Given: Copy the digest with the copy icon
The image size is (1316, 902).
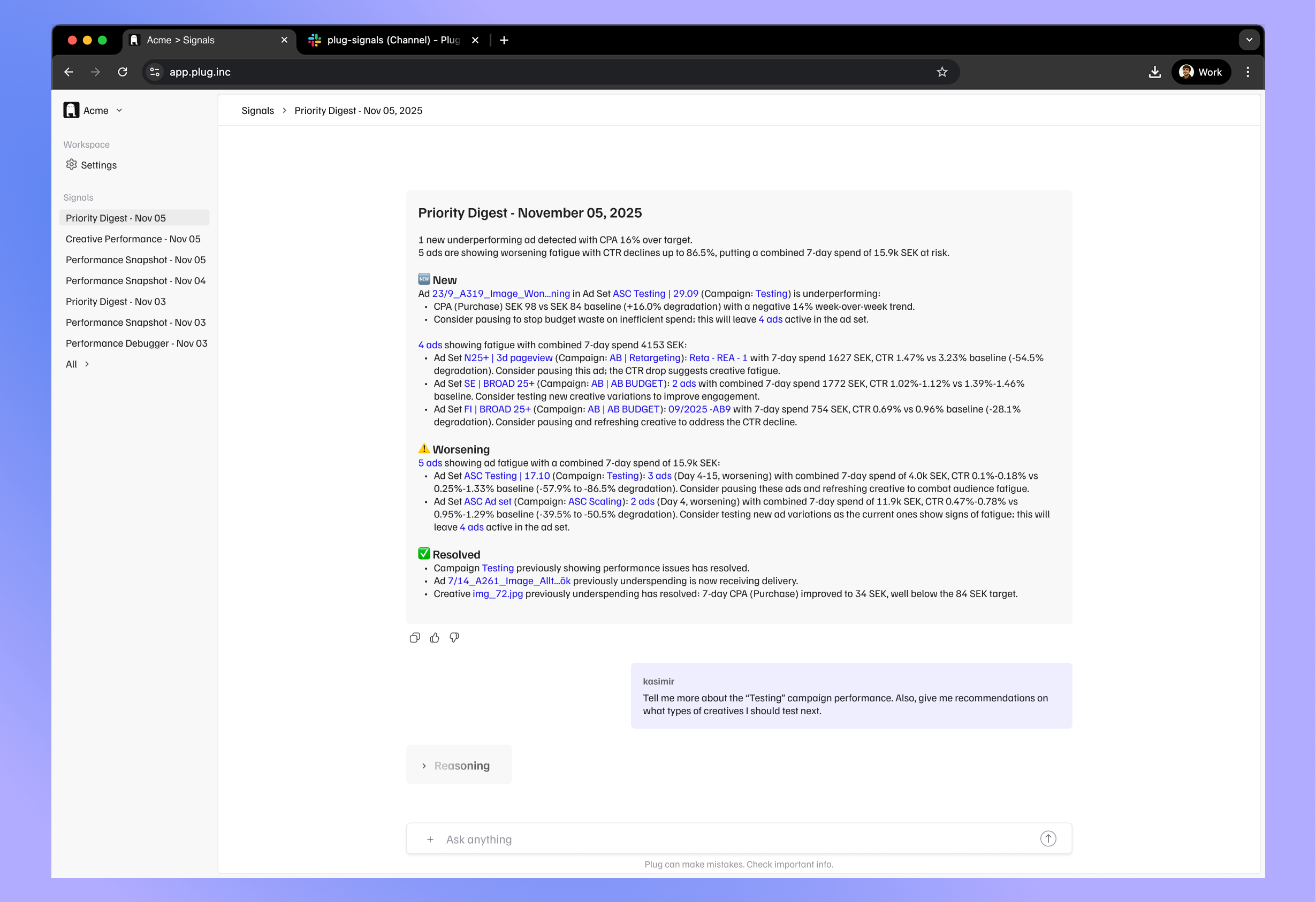Looking at the screenshot, I should tap(415, 638).
